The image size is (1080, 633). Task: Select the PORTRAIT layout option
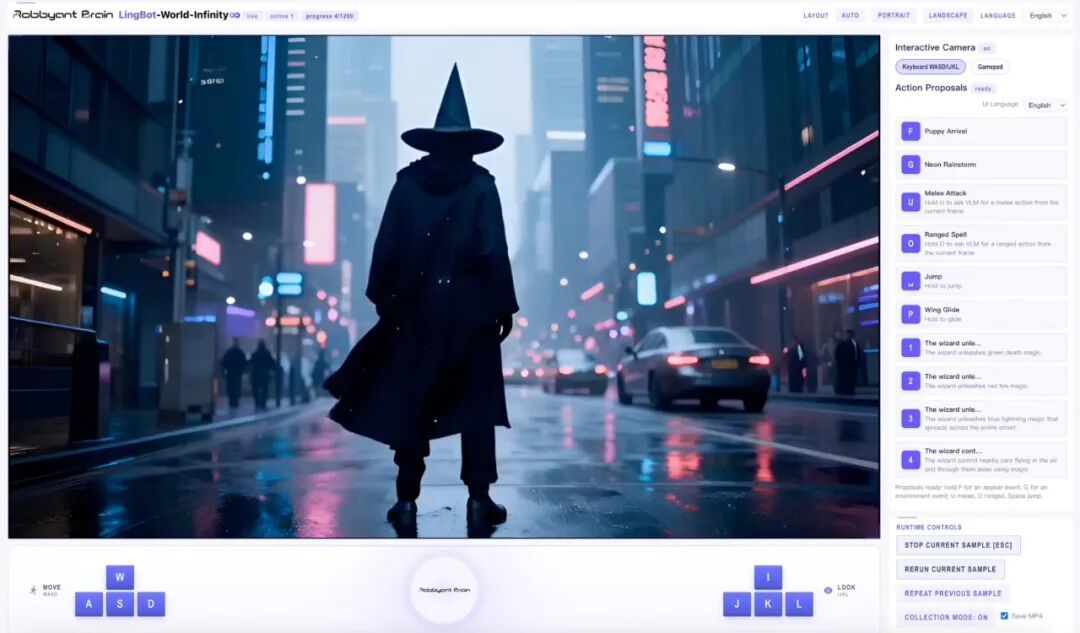click(x=893, y=15)
